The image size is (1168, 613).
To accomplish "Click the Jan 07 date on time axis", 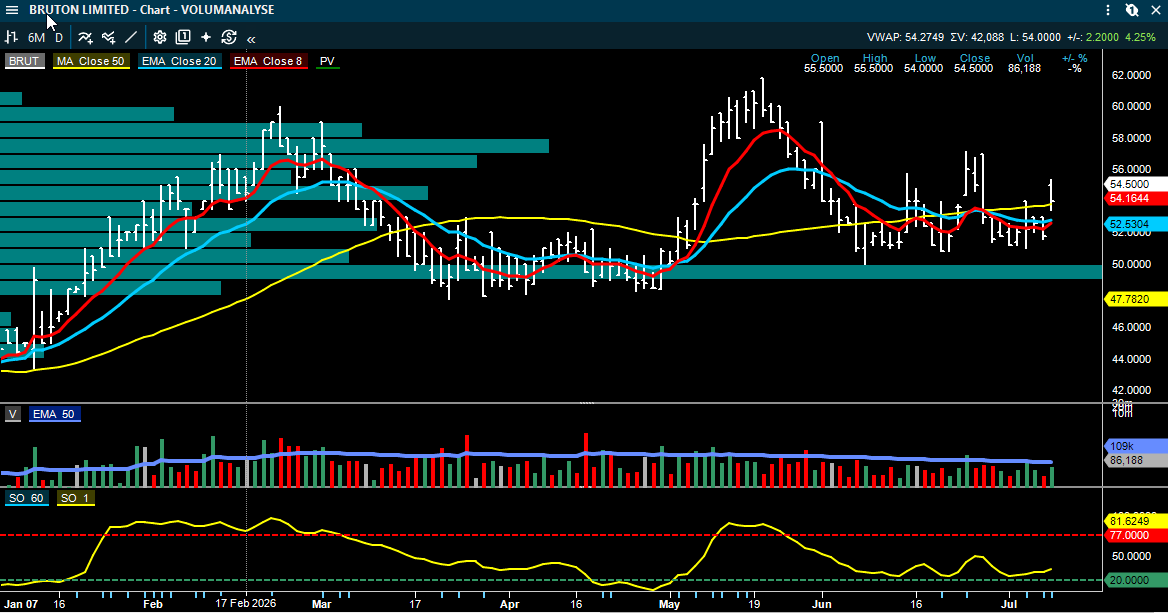I will pyautogui.click(x=21, y=604).
